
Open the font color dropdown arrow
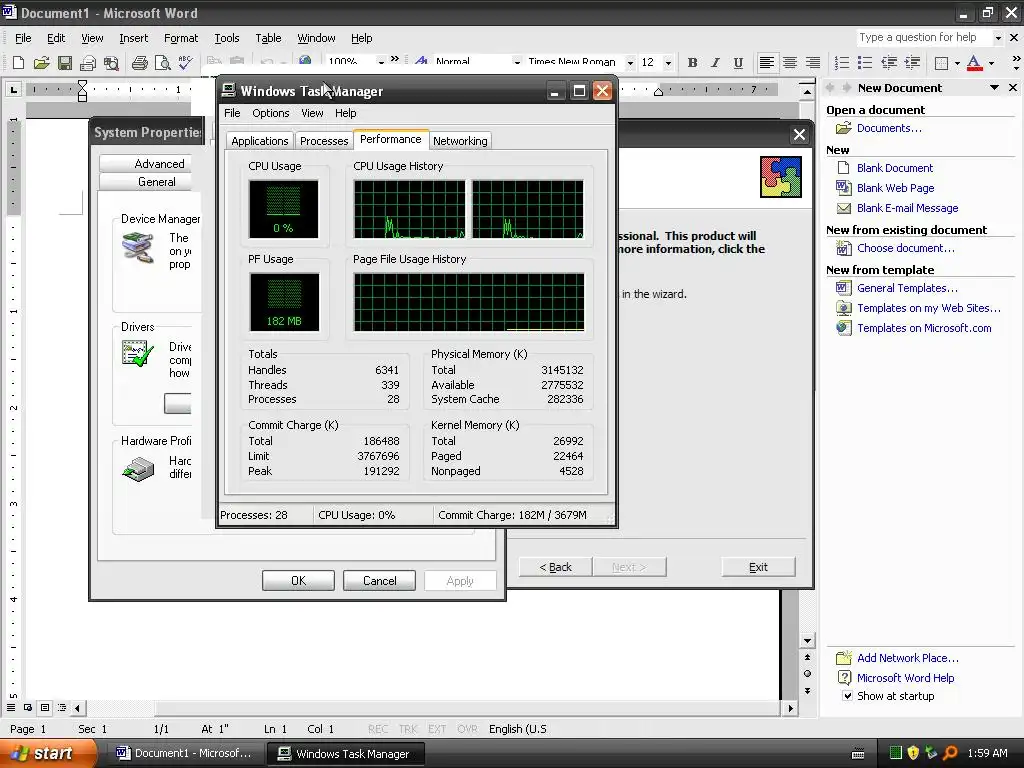991,63
